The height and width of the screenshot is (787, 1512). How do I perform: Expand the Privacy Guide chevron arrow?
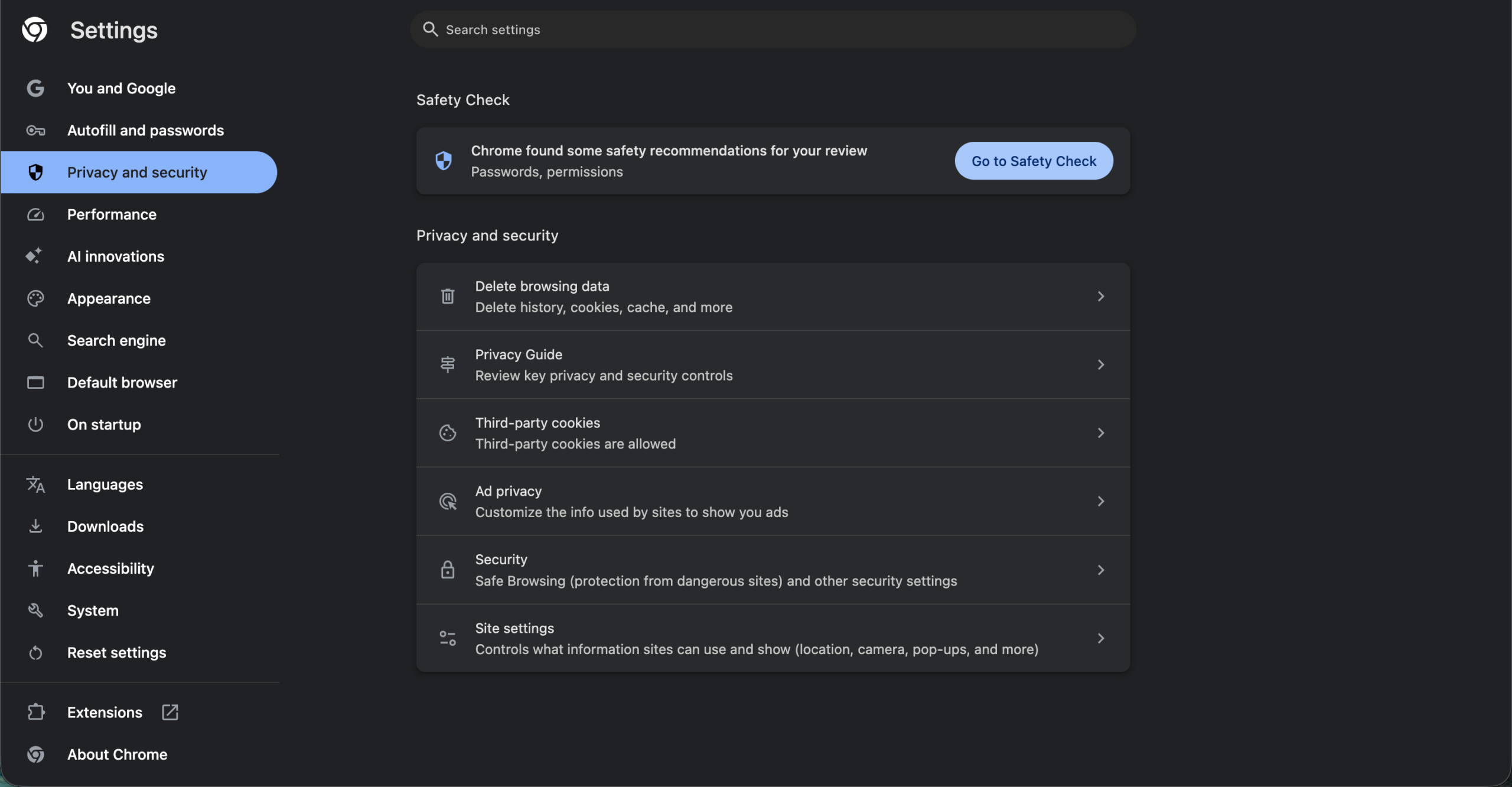[x=1100, y=365]
